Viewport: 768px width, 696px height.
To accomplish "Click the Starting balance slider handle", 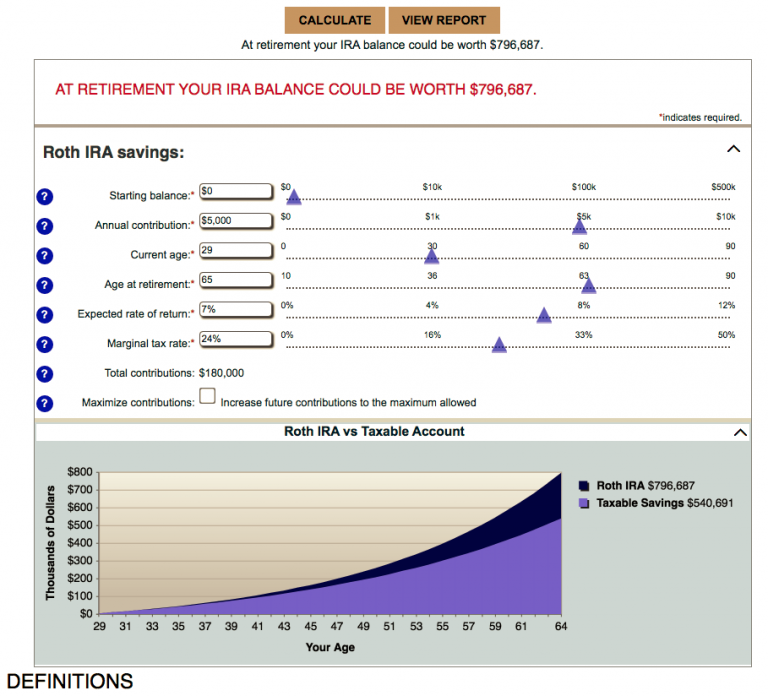I will [x=294, y=197].
